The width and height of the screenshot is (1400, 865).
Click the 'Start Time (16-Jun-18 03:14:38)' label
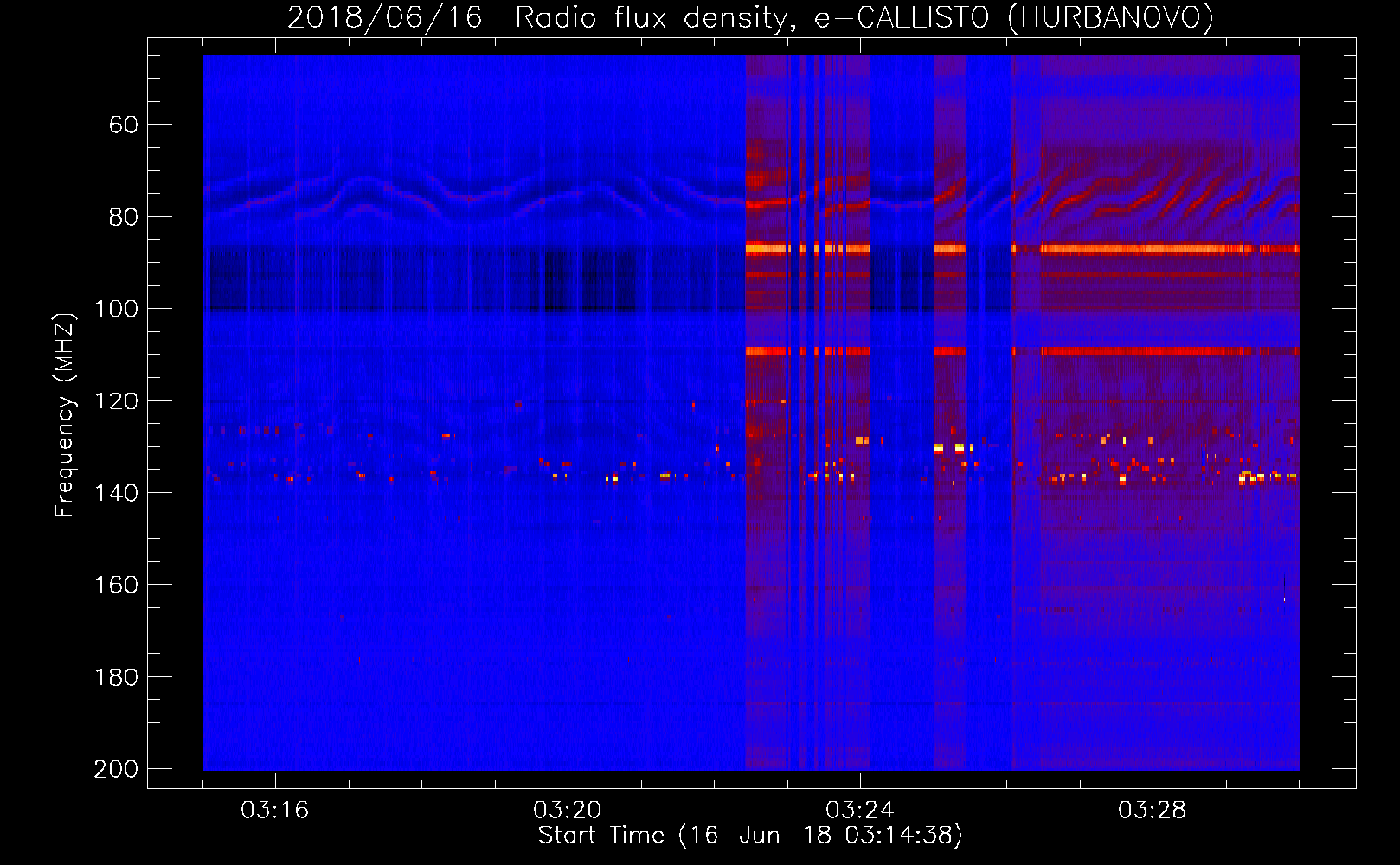[750, 836]
